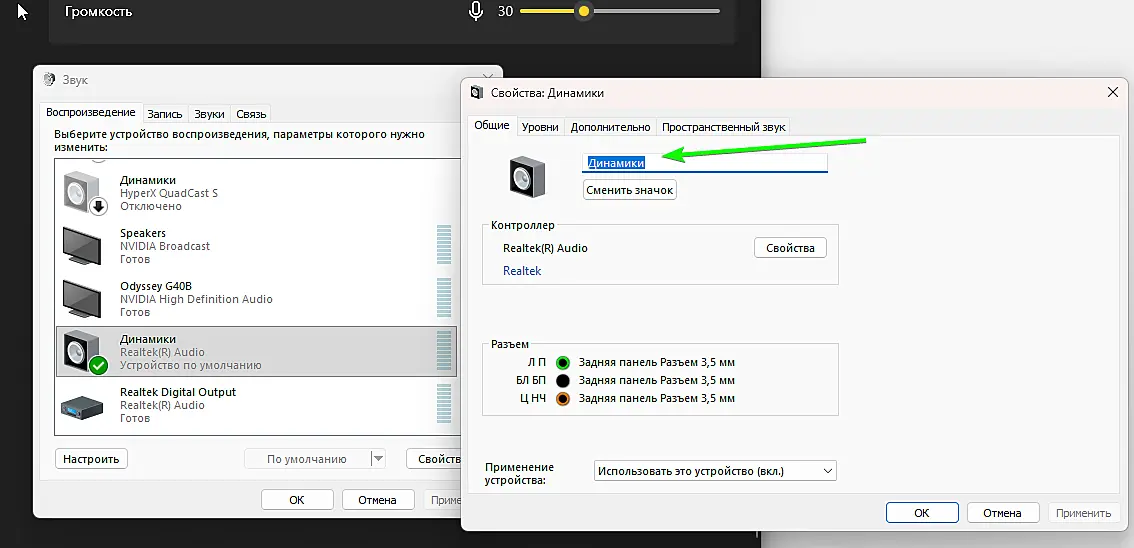The width and height of the screenshot is (1134, 548).
Task: Click the Сменить значок button
Action: coord(630,190)
